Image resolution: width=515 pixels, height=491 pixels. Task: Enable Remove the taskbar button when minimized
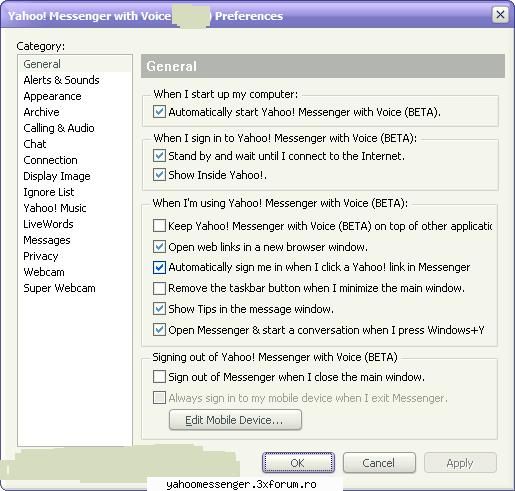click(159, 288)
